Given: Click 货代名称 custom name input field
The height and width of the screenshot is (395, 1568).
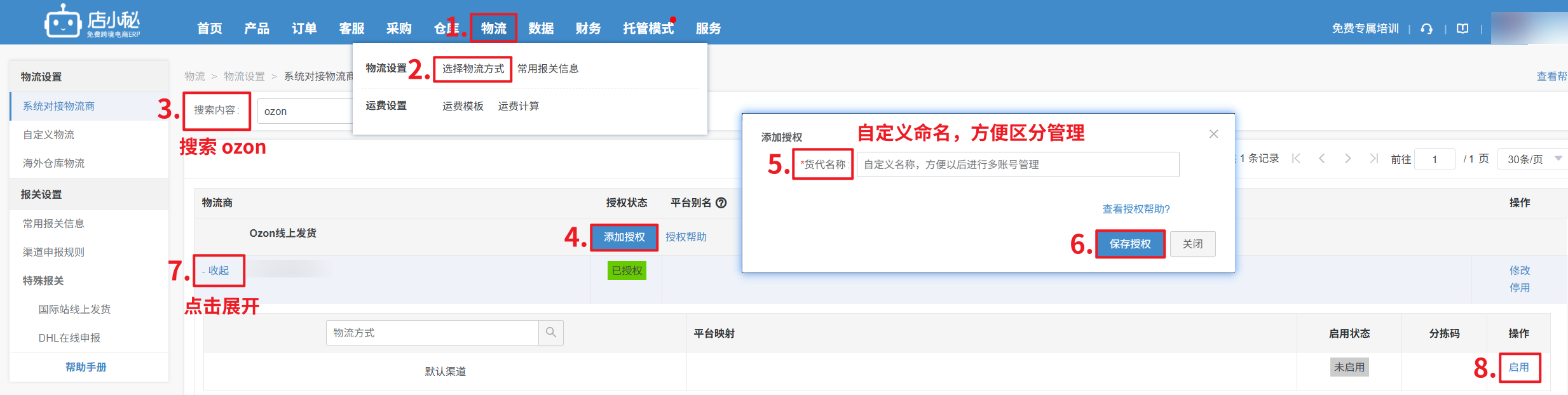Looking at the screenshot, I should pos(1018,164).
